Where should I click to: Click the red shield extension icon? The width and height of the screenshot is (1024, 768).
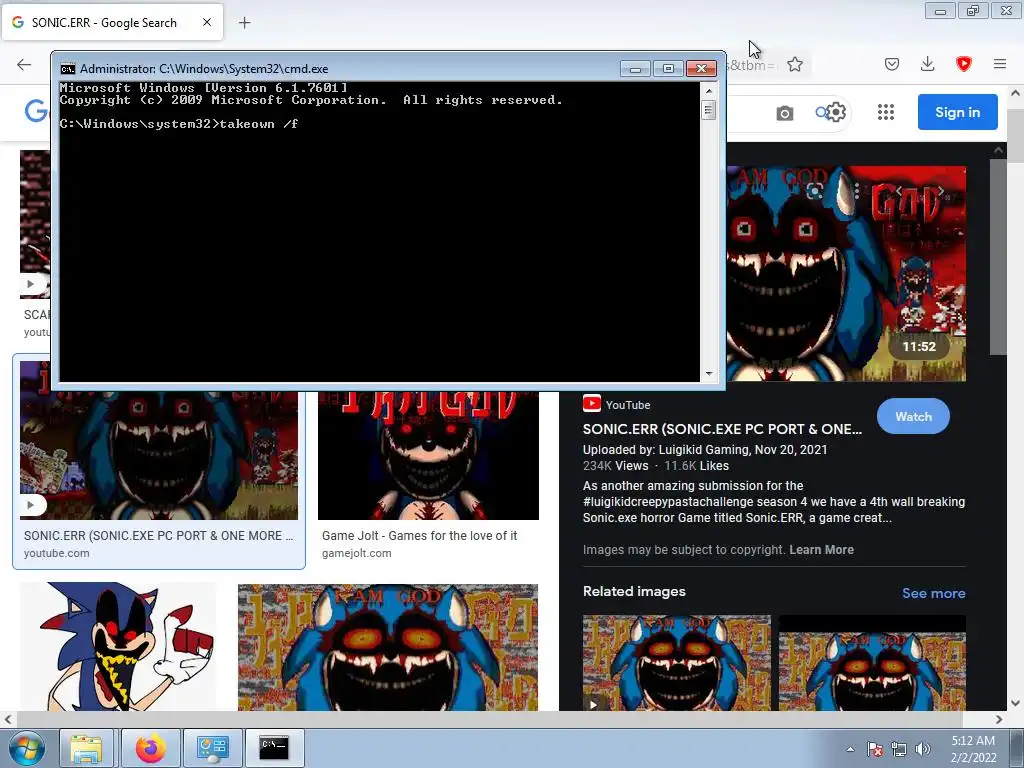pos(963,64)
